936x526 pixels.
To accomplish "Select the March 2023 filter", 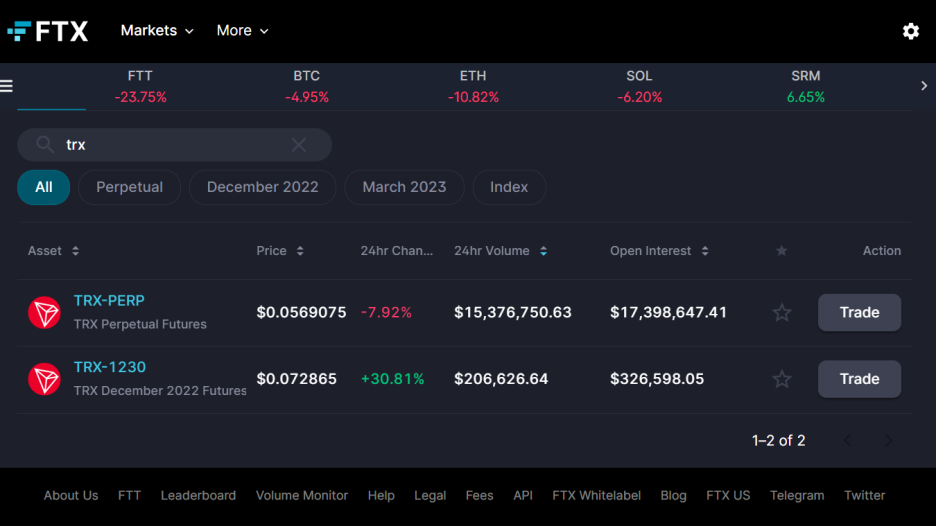I will pos(404,187).
